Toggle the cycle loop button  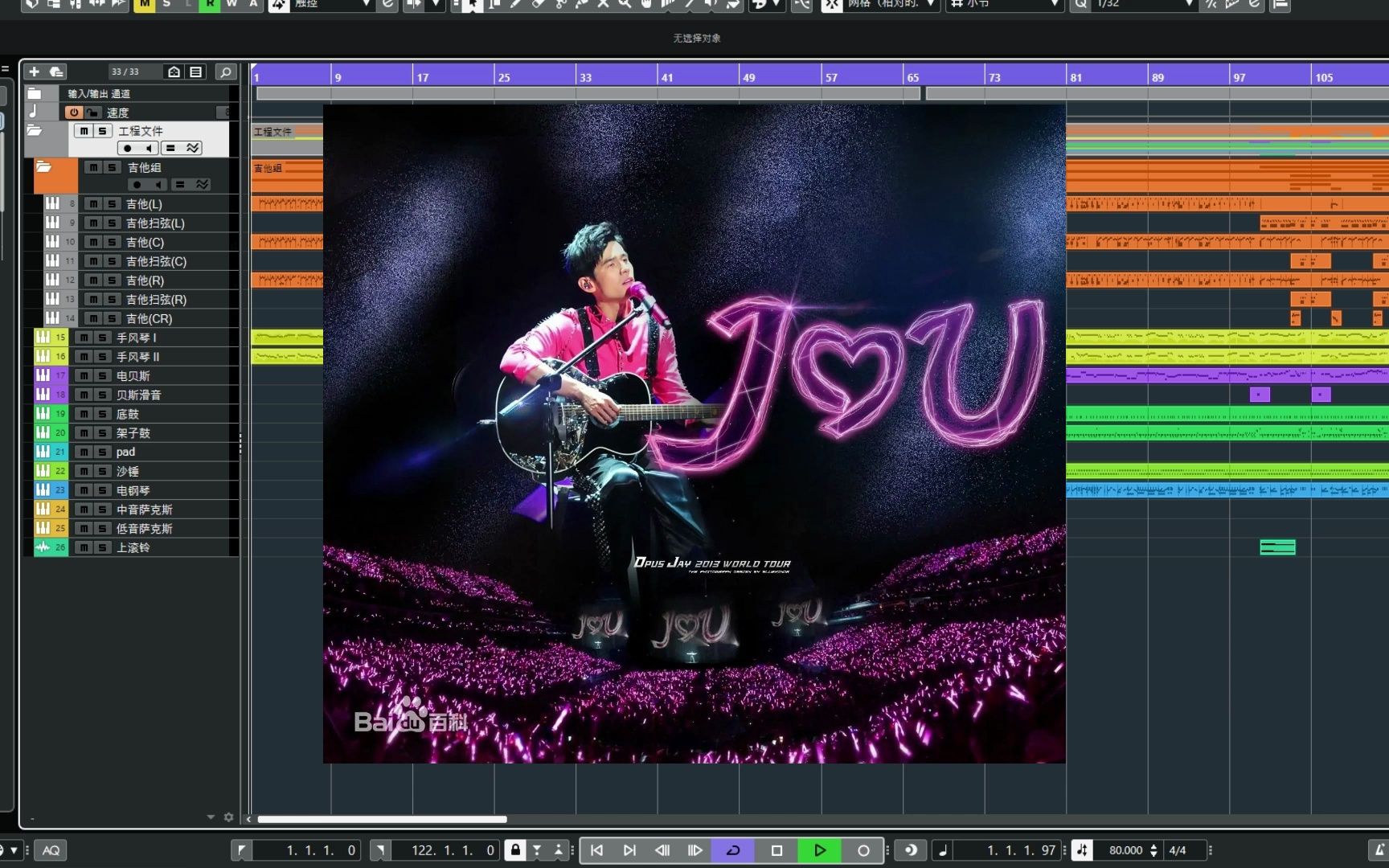click(733, 850)
